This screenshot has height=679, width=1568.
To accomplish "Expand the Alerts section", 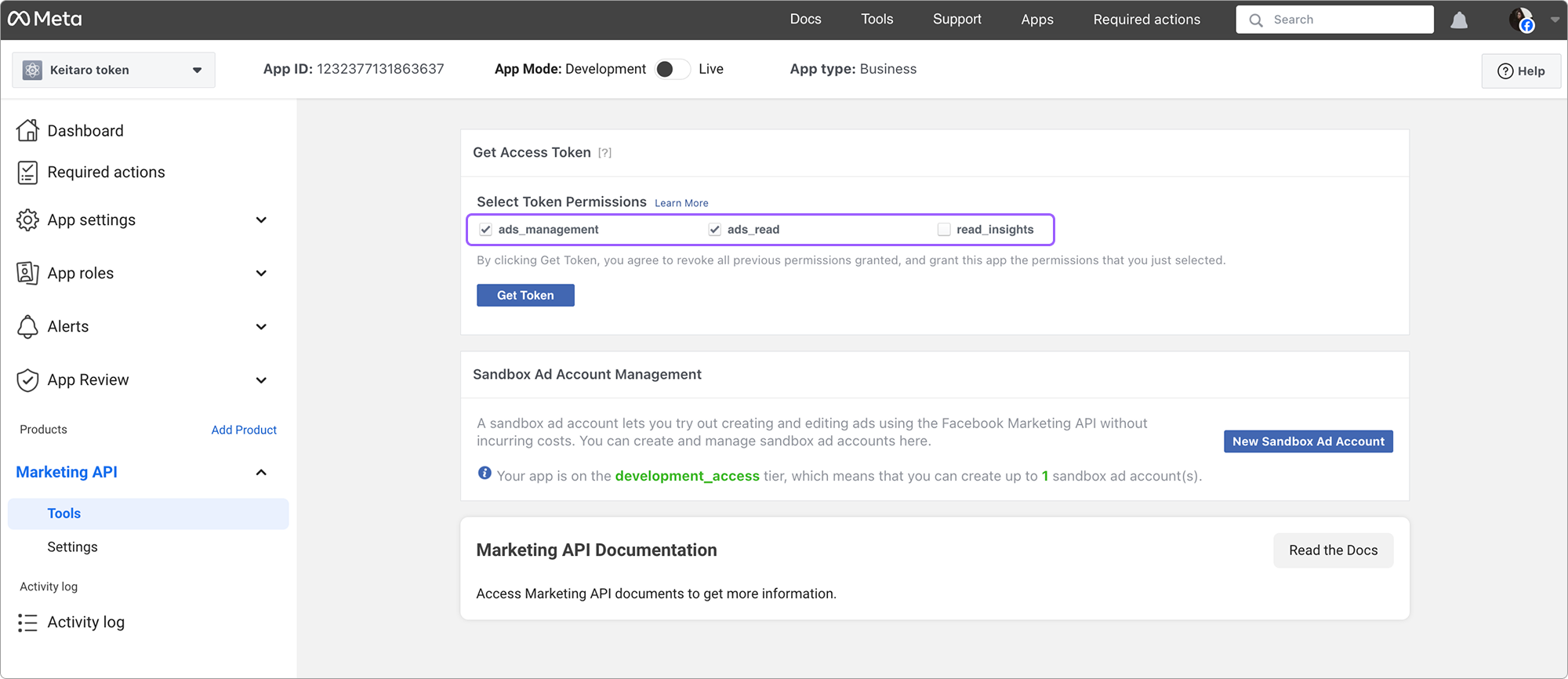I will (x=261, y=327).
